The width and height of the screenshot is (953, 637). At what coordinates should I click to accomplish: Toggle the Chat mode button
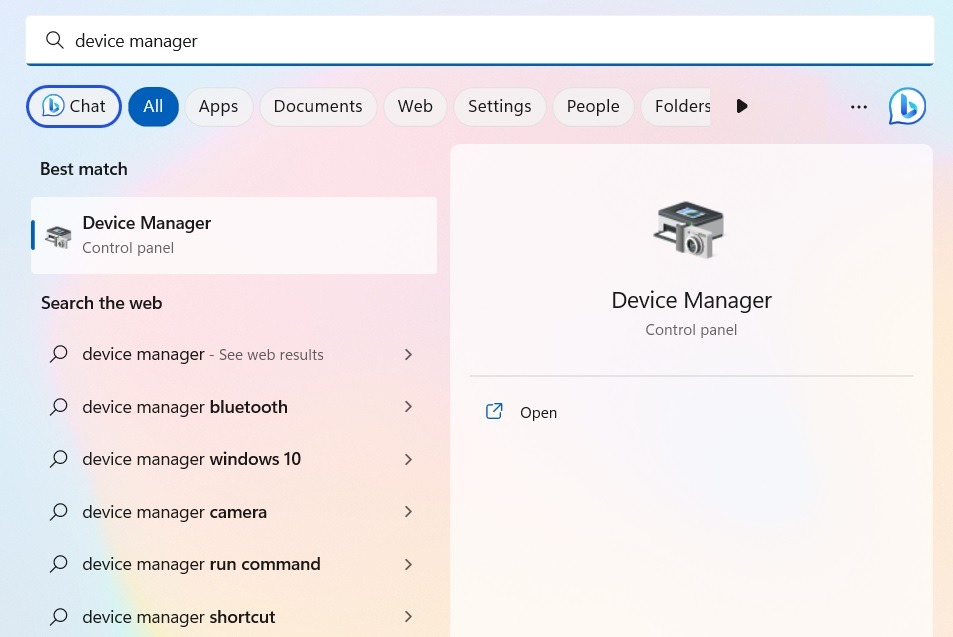73,106
